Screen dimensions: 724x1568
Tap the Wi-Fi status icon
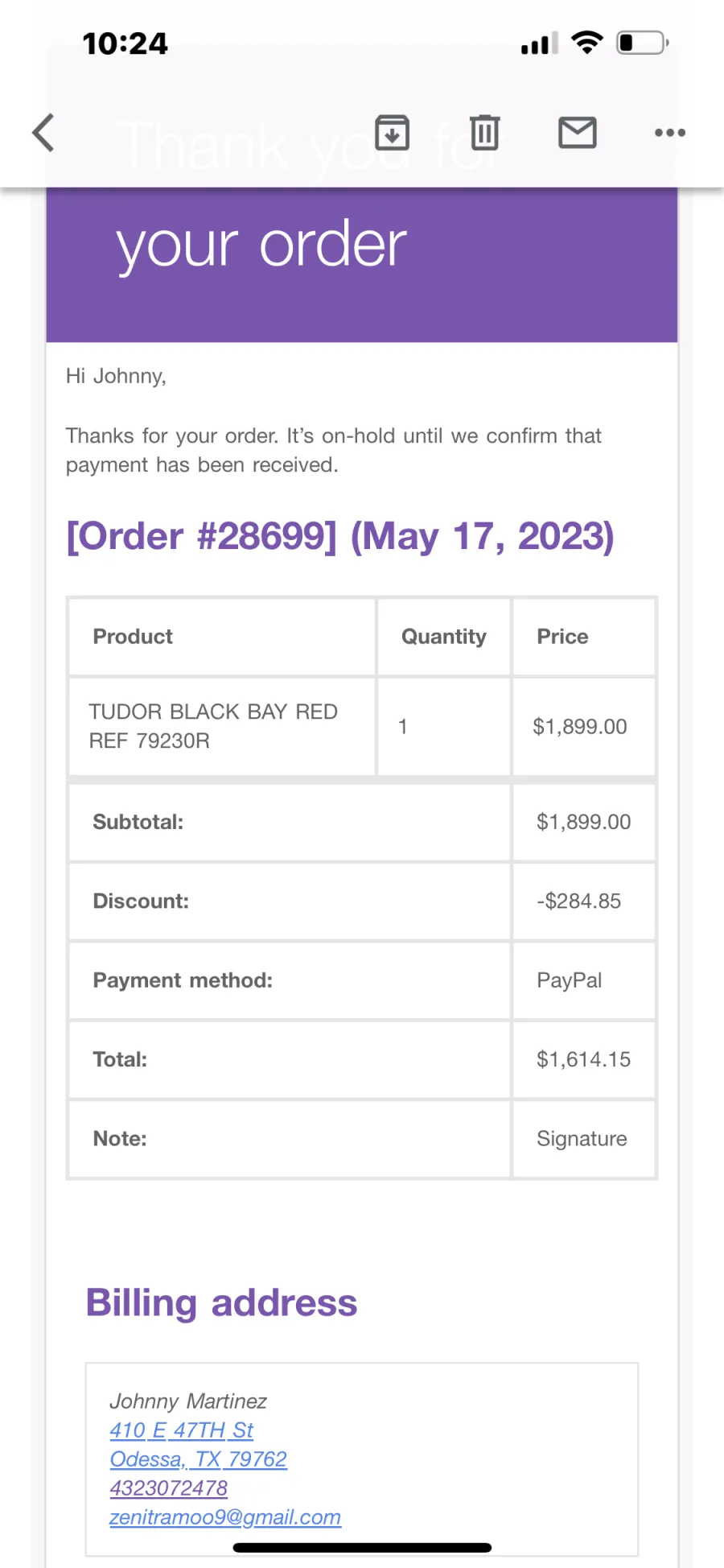pyautogui.click(x=587, y=42)
